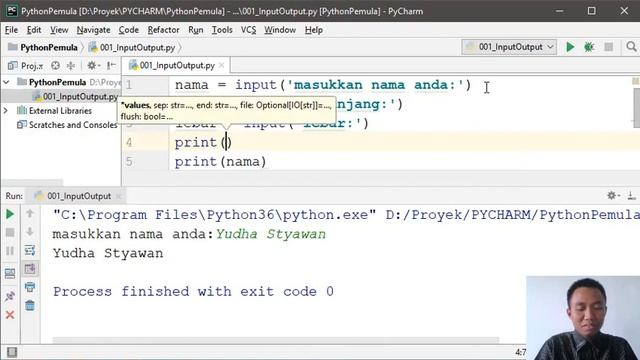This screenshot has width=640, height=360.
Task: Open the Help menu
Action: [x=313, y=30]
